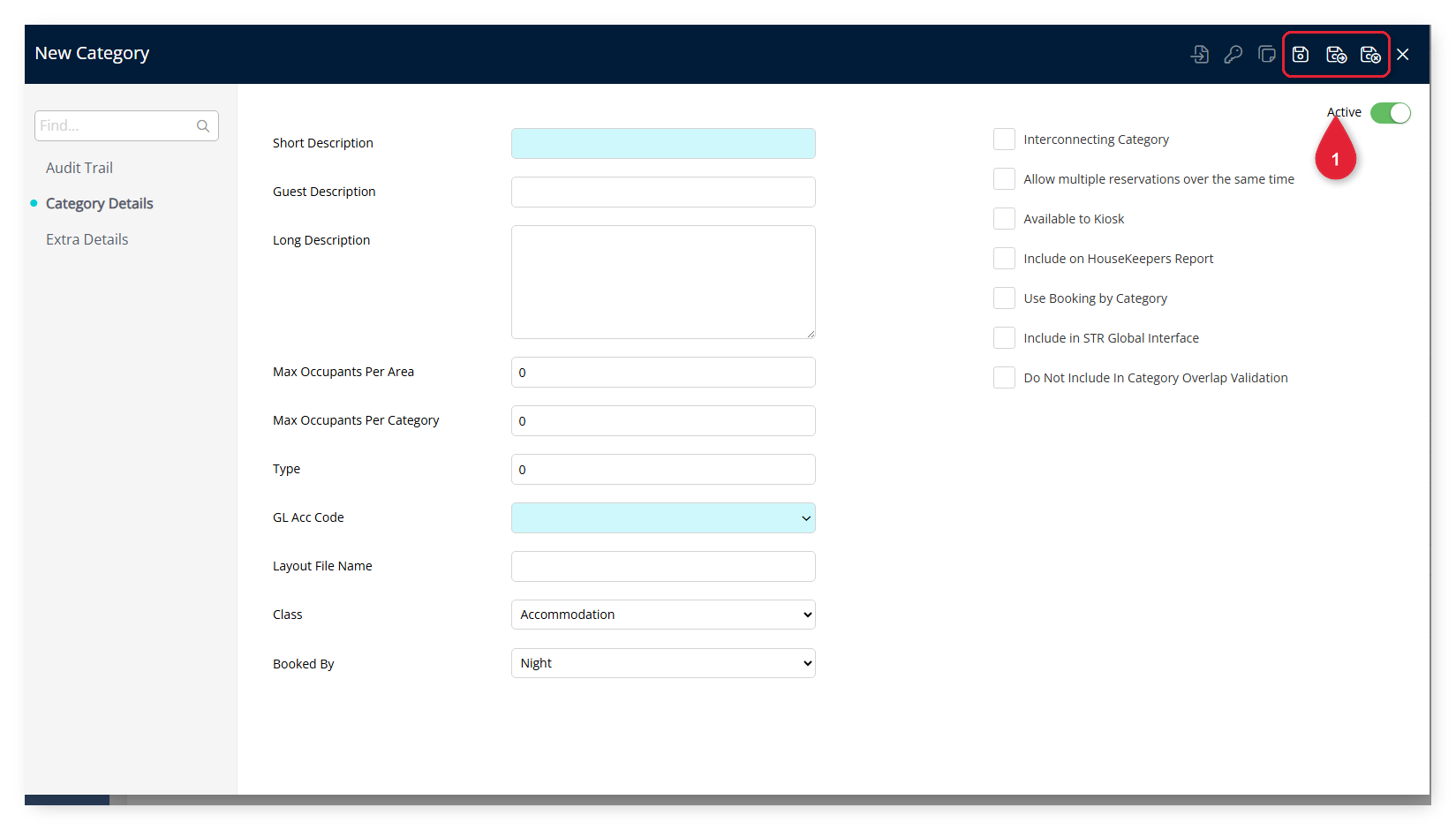The height and width of the screenshot is (830, 1456).
Task: Open the Class dropdown showing Accommodation
Action: pos(663,615)
